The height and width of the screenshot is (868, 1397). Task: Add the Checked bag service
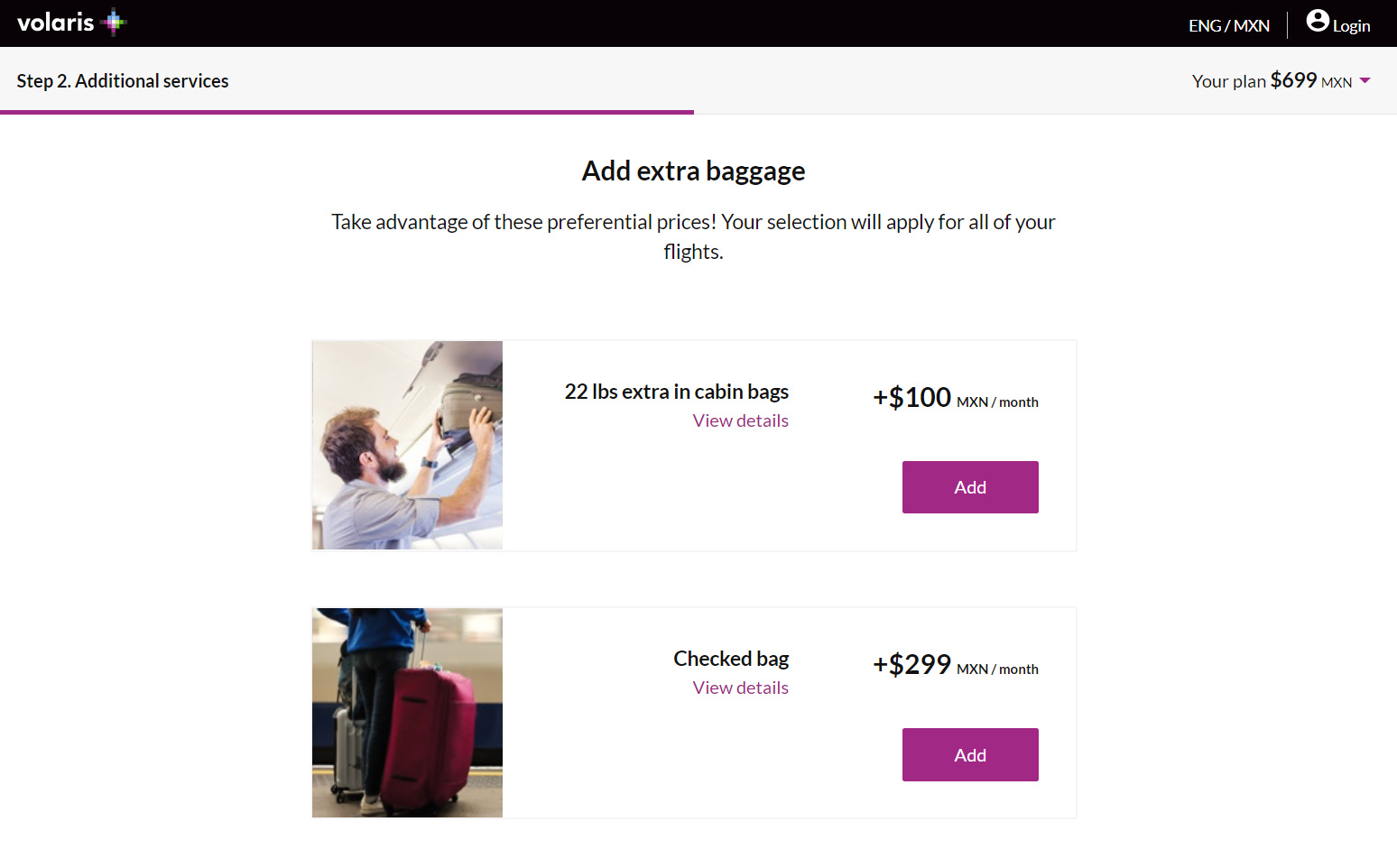[x=970, y=754]
